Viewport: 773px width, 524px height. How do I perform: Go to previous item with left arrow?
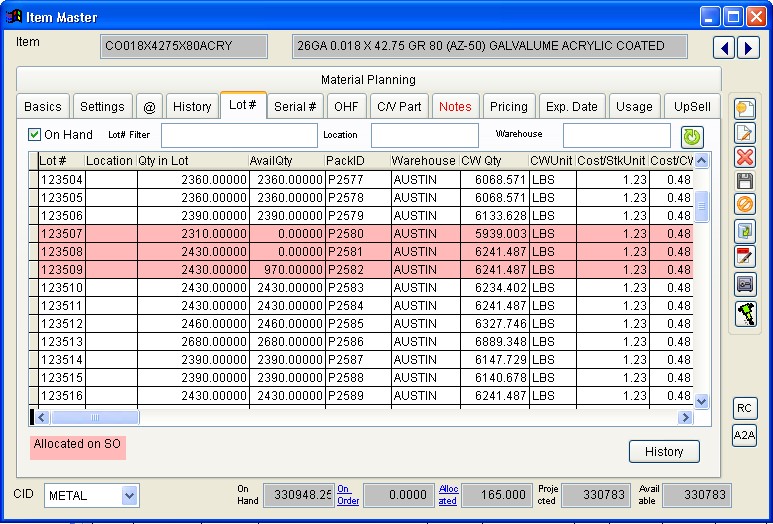724,47
